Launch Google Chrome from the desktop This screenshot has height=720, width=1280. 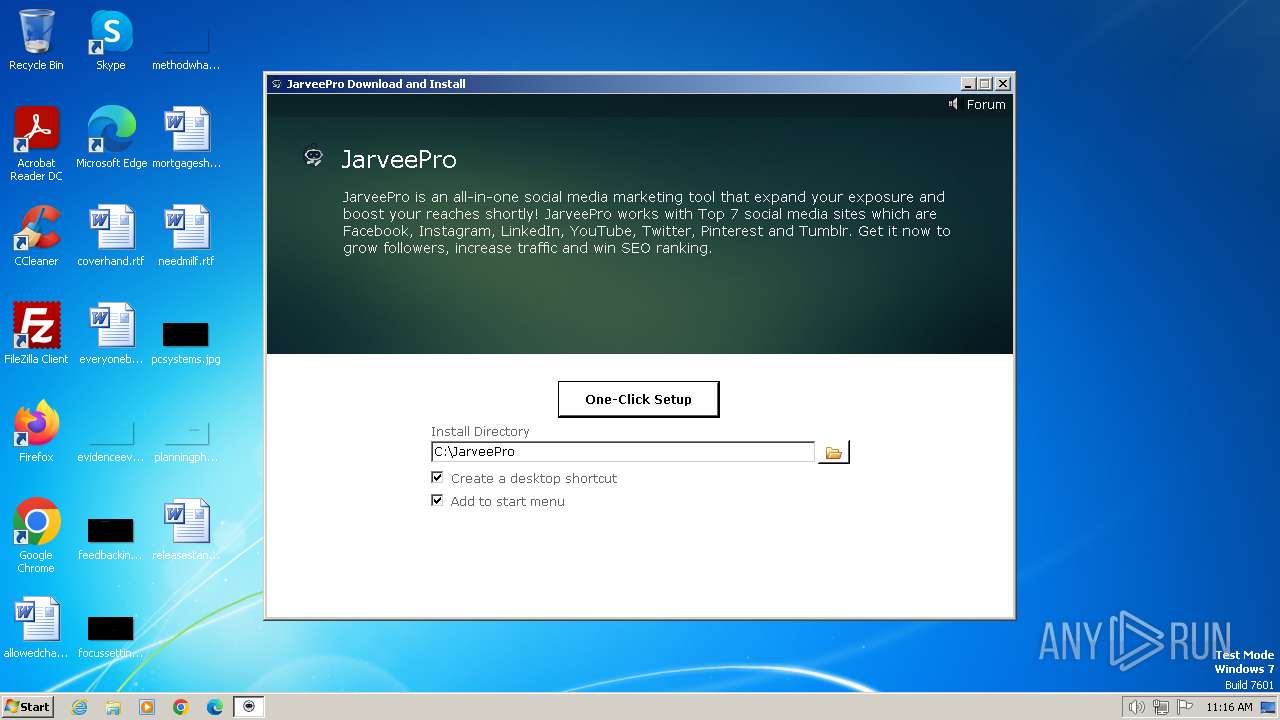coord(36,536)
